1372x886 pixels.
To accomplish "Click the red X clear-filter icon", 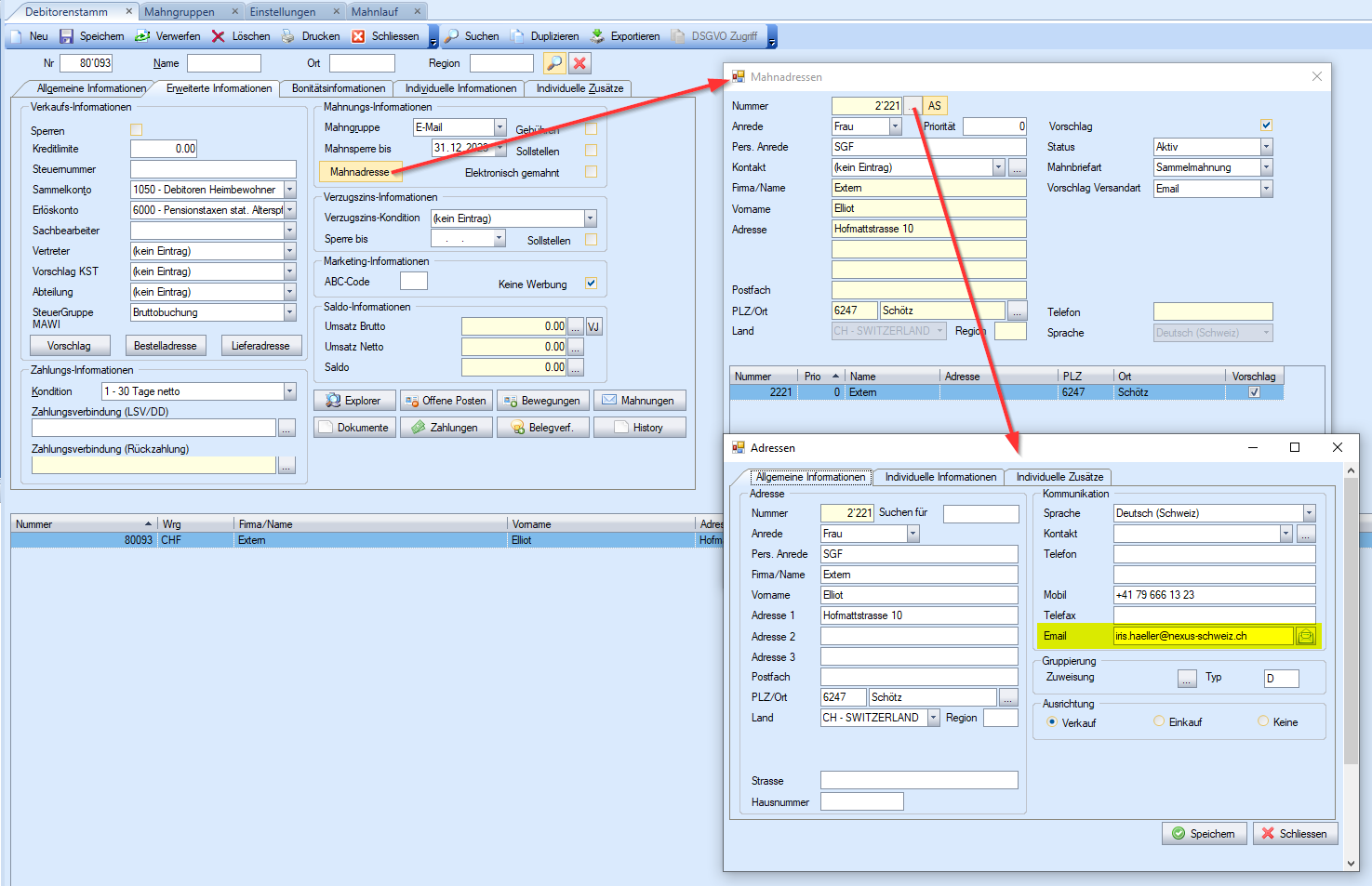I will (x=579, y=63).
